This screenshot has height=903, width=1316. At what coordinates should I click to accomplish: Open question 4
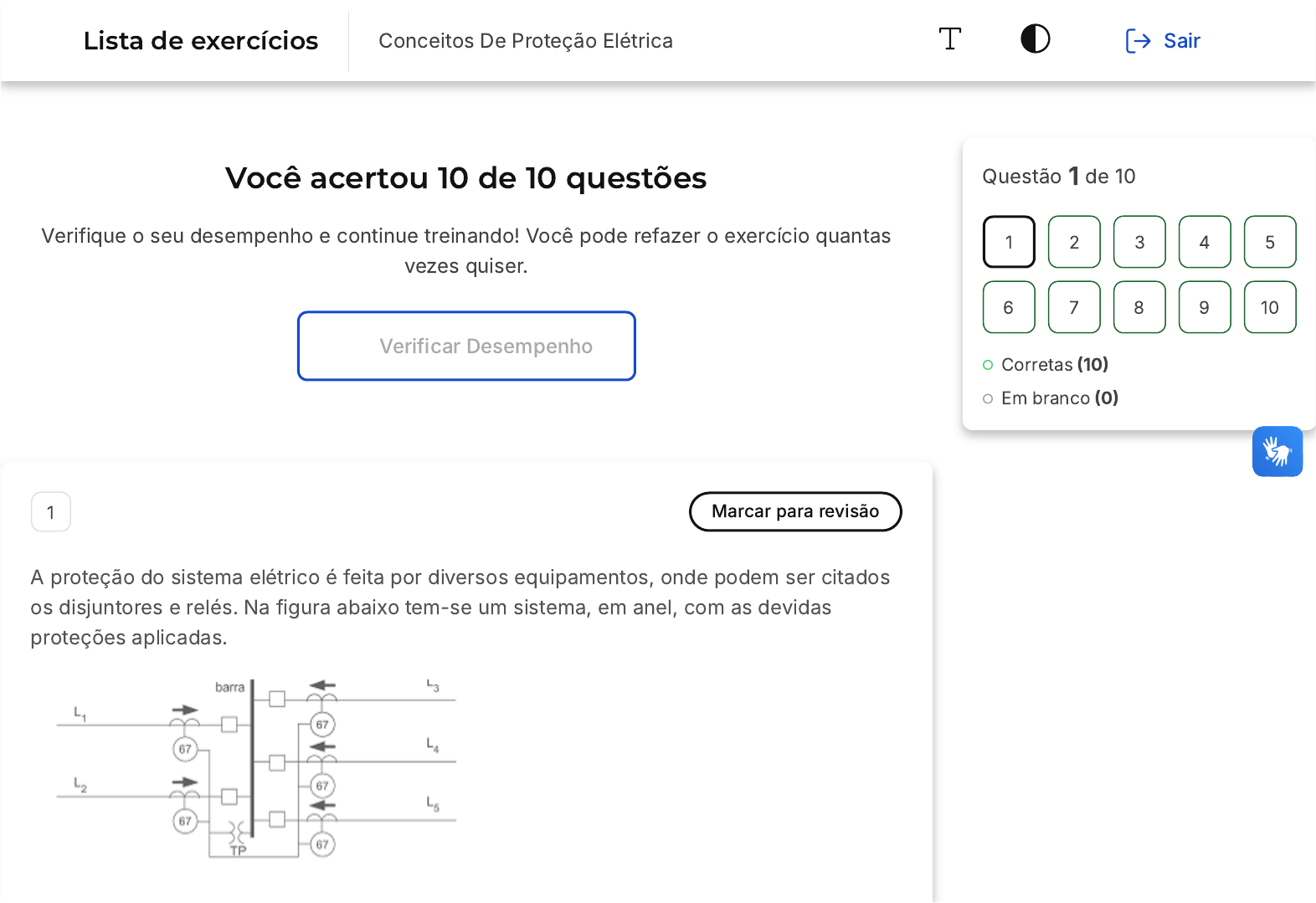1205,242
